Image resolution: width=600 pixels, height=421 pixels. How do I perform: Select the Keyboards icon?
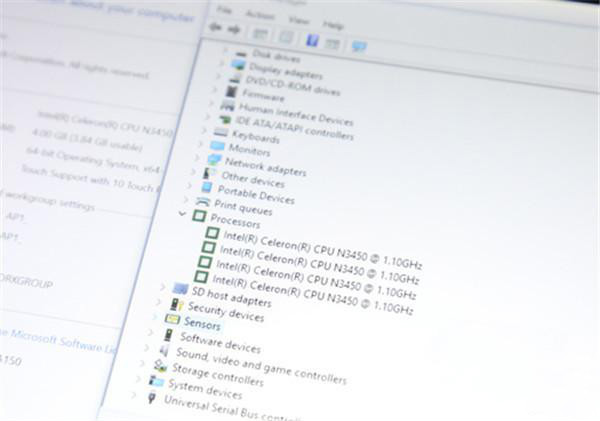point(221,132)
